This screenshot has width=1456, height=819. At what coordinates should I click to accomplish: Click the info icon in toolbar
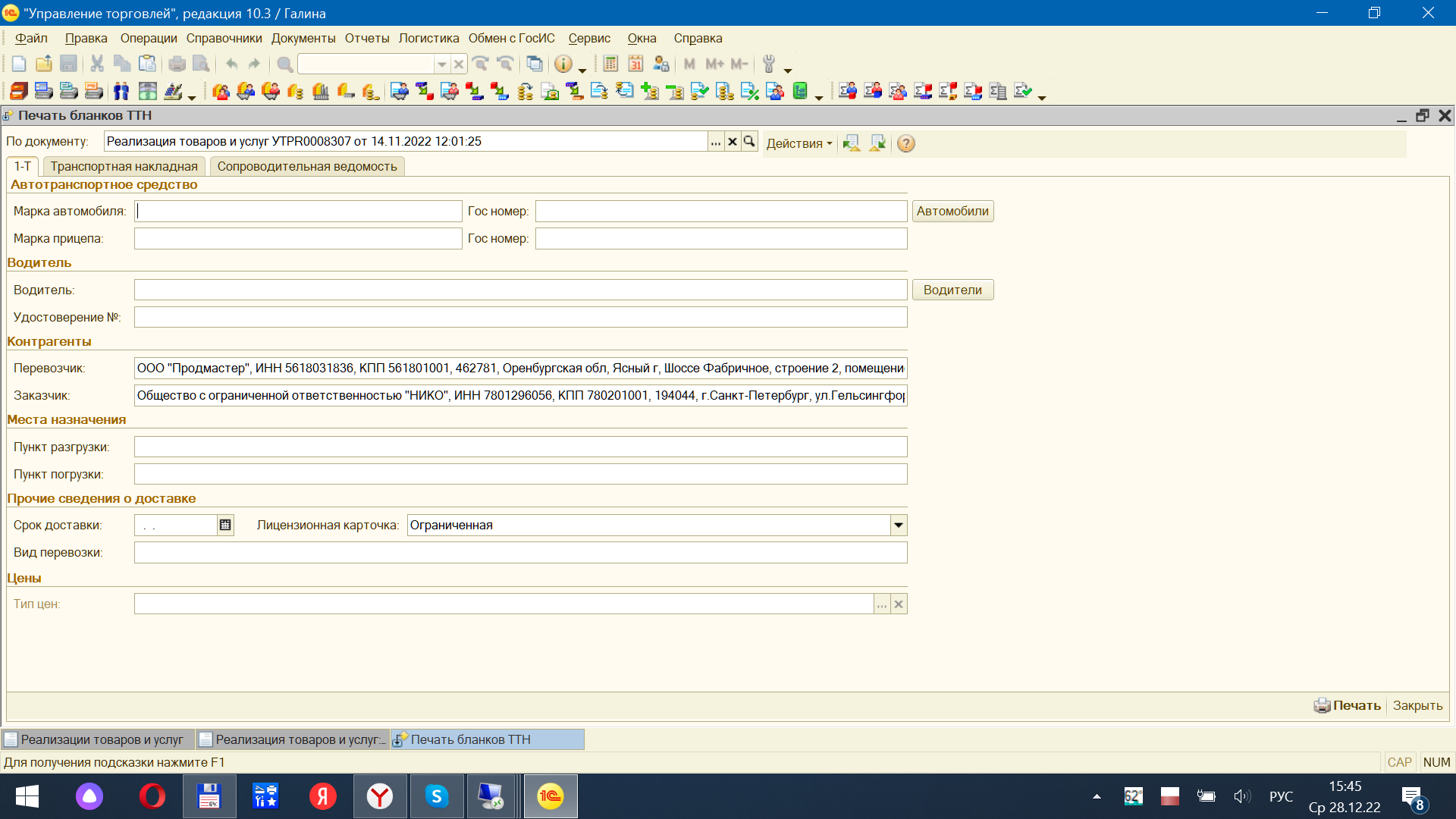coord(563,64)
